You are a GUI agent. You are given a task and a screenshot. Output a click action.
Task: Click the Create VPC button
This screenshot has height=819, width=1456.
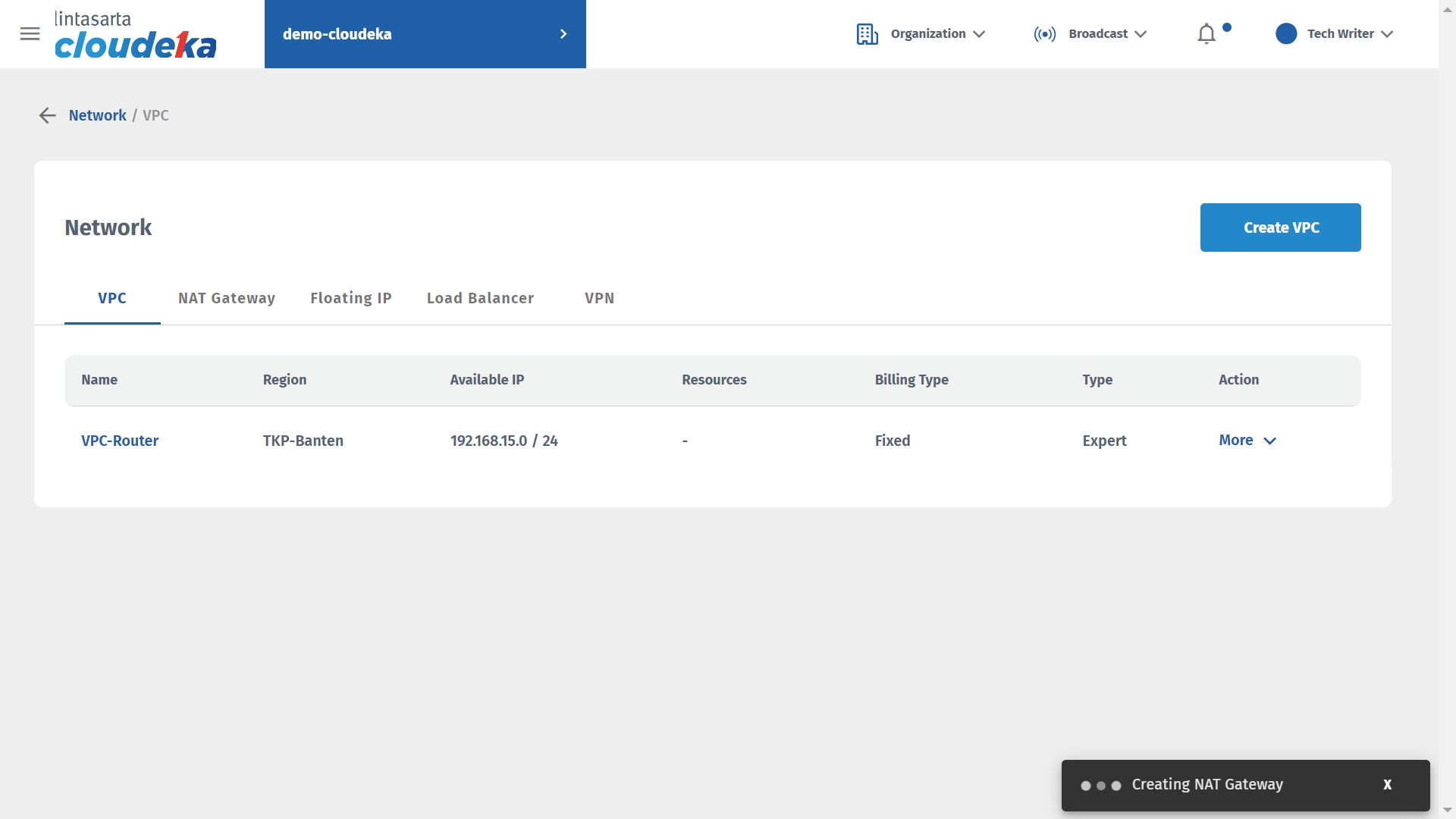(x=1280, y=227)
